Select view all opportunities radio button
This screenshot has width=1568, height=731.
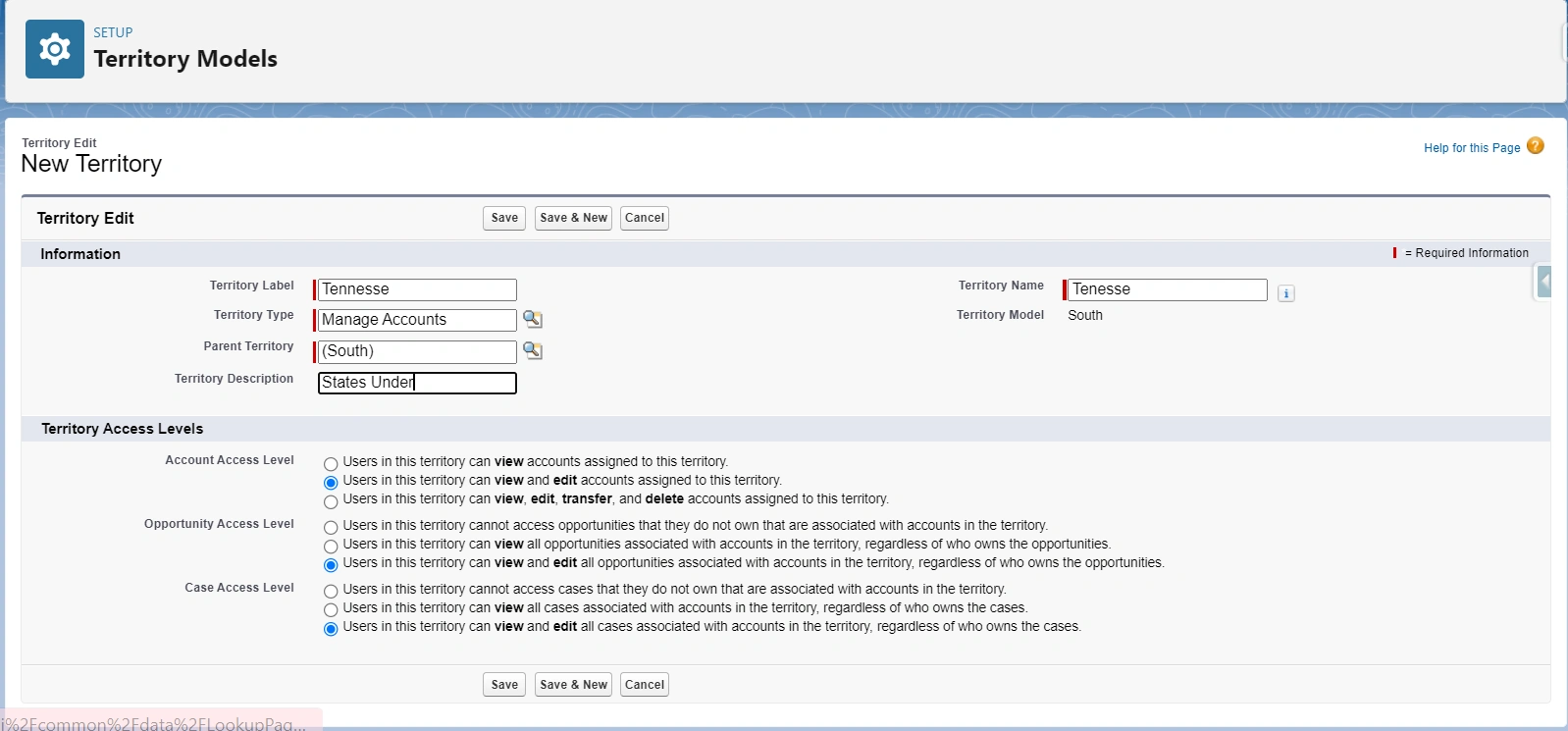331,547
